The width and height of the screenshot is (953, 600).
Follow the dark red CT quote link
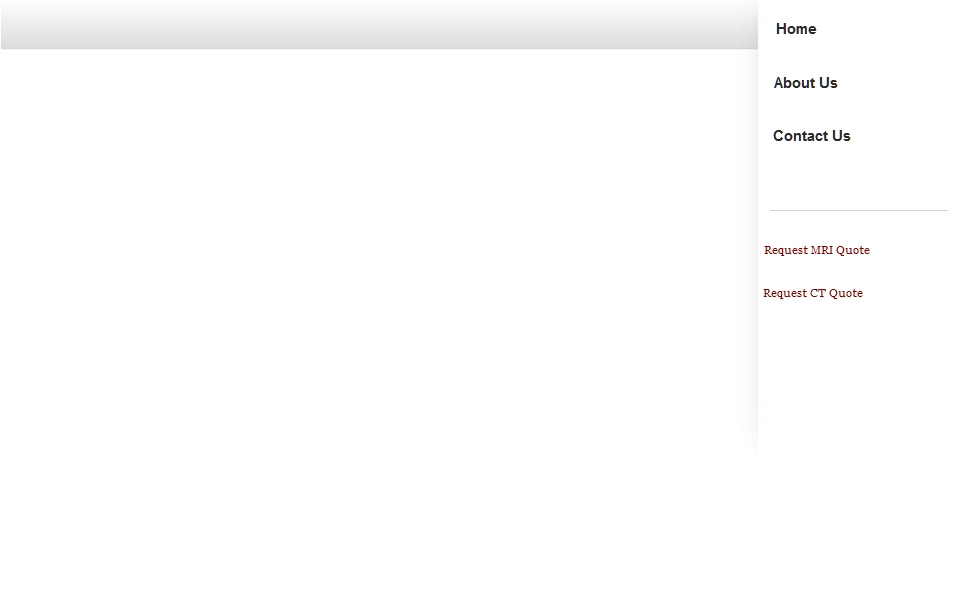[x=813, y=293]
